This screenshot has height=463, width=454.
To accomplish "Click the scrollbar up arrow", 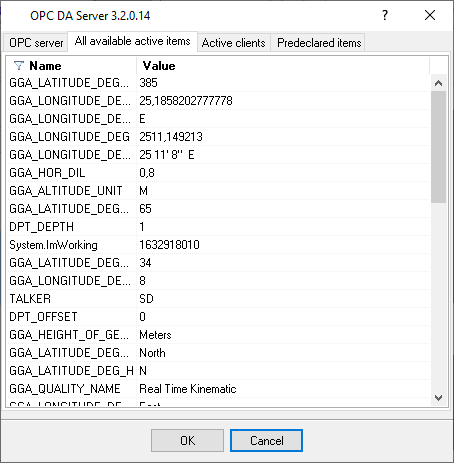I will (438, 83).
